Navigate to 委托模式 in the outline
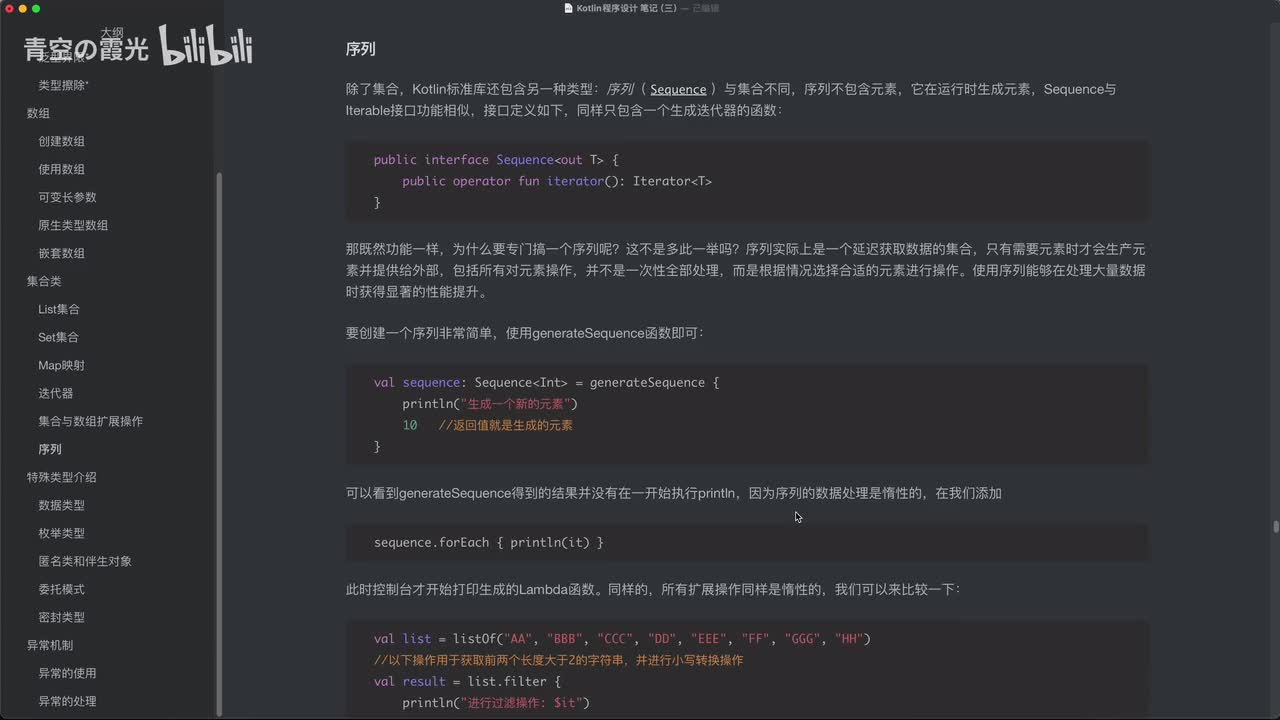The height and width of the screenshot is (720, 1280). point(61,589)
